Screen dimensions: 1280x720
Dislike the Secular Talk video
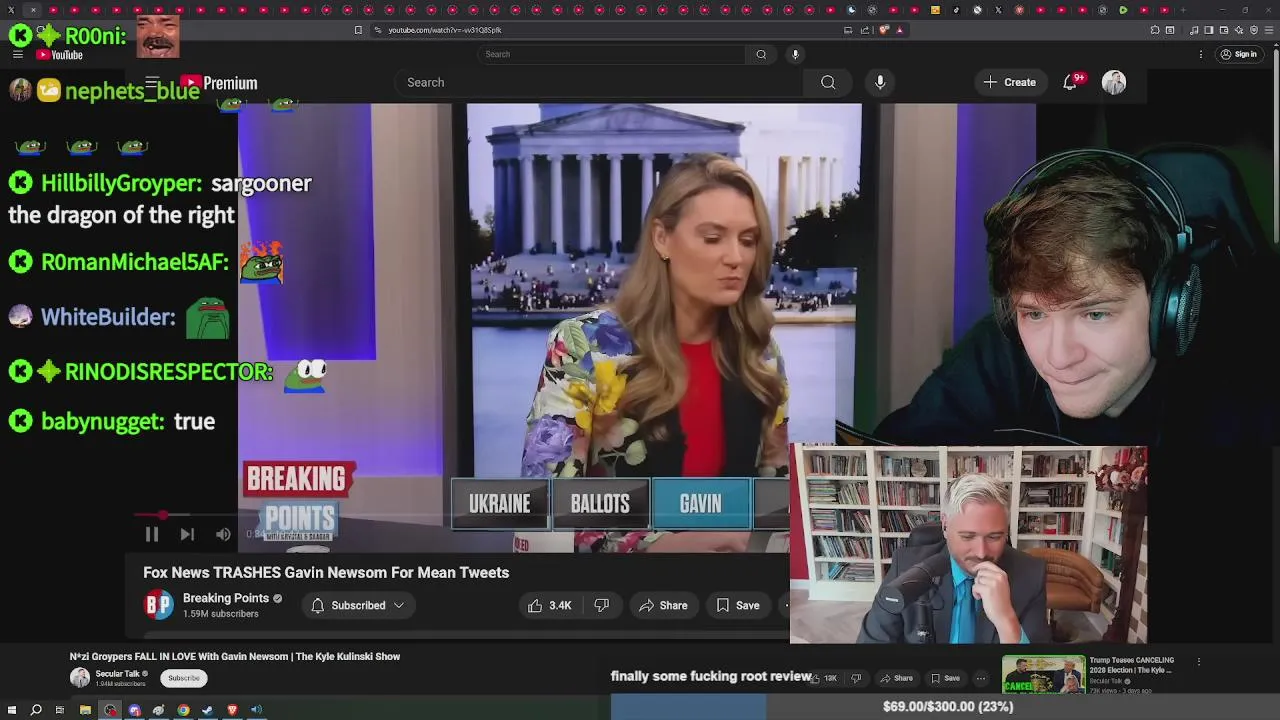tap(856, 678)
